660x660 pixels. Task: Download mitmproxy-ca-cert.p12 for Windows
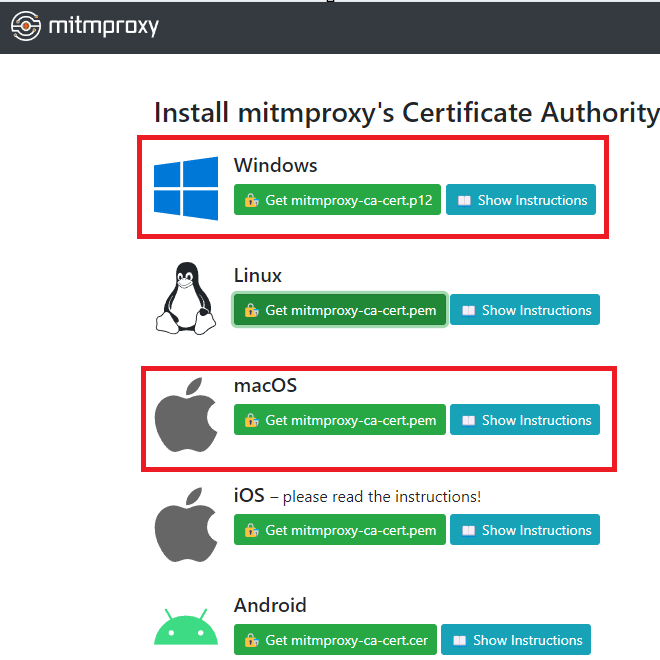click(337, 200)
